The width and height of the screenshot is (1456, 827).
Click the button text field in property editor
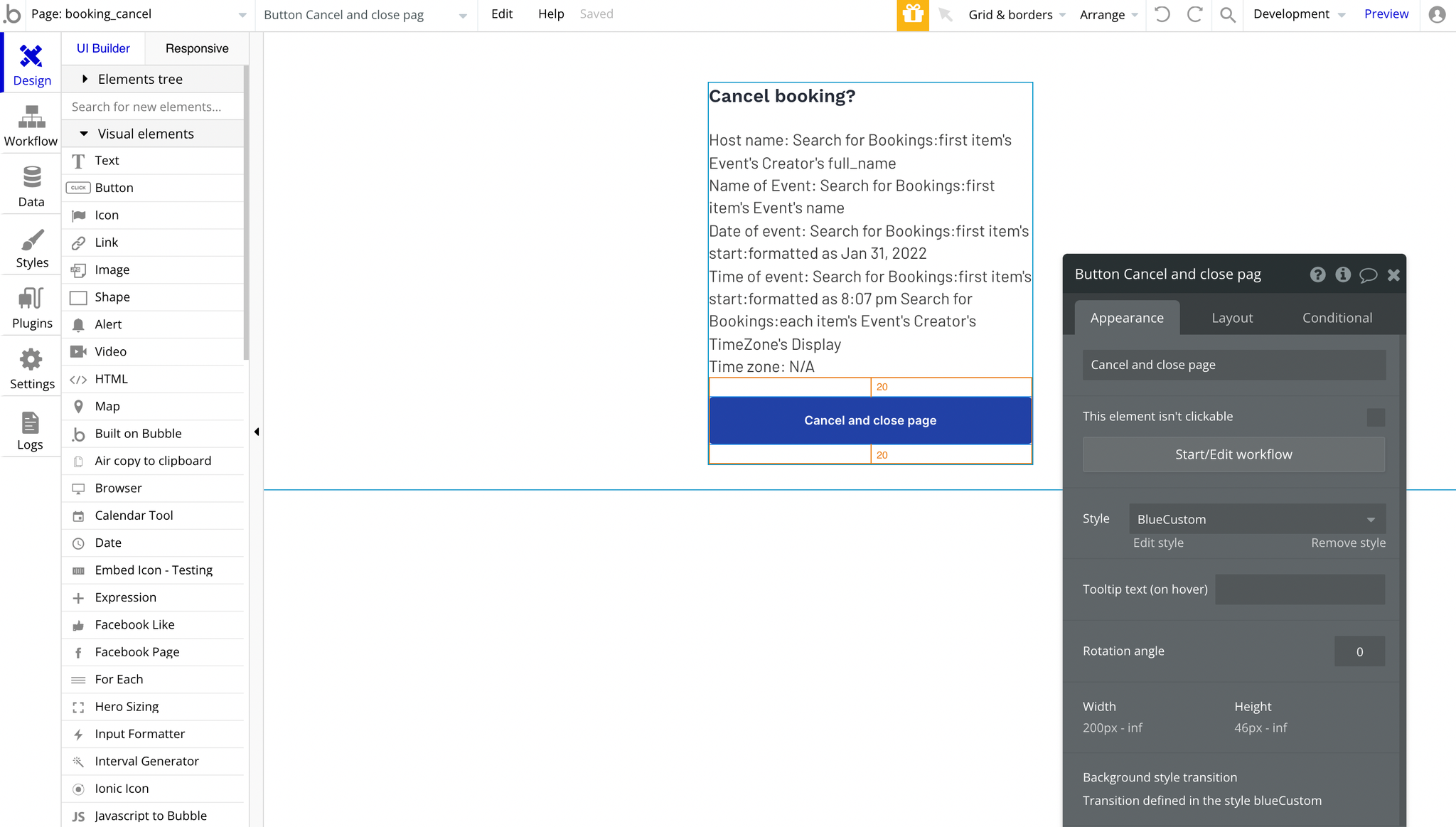pos(1233,365)
